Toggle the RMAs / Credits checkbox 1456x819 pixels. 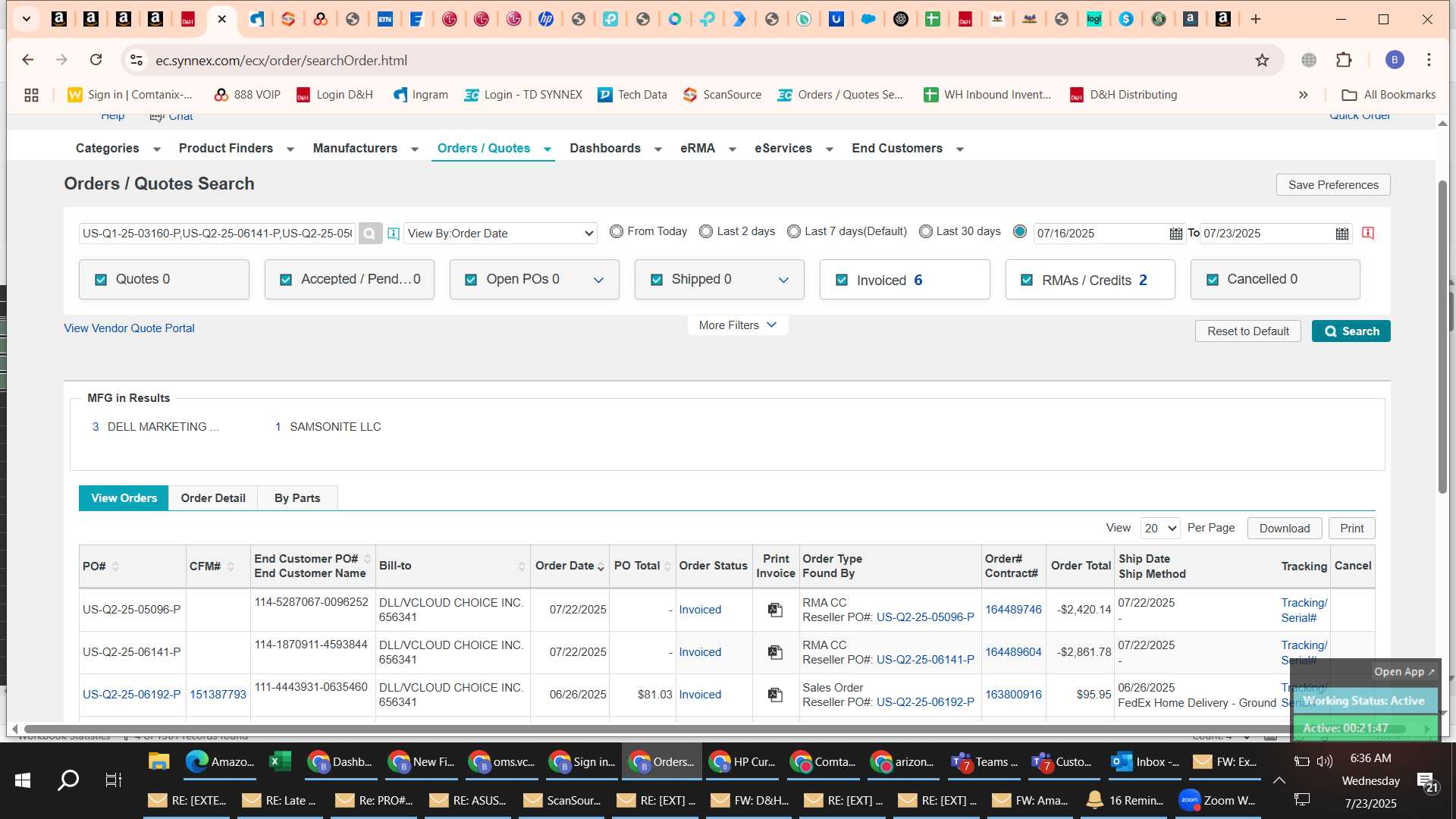[1027, 280]
